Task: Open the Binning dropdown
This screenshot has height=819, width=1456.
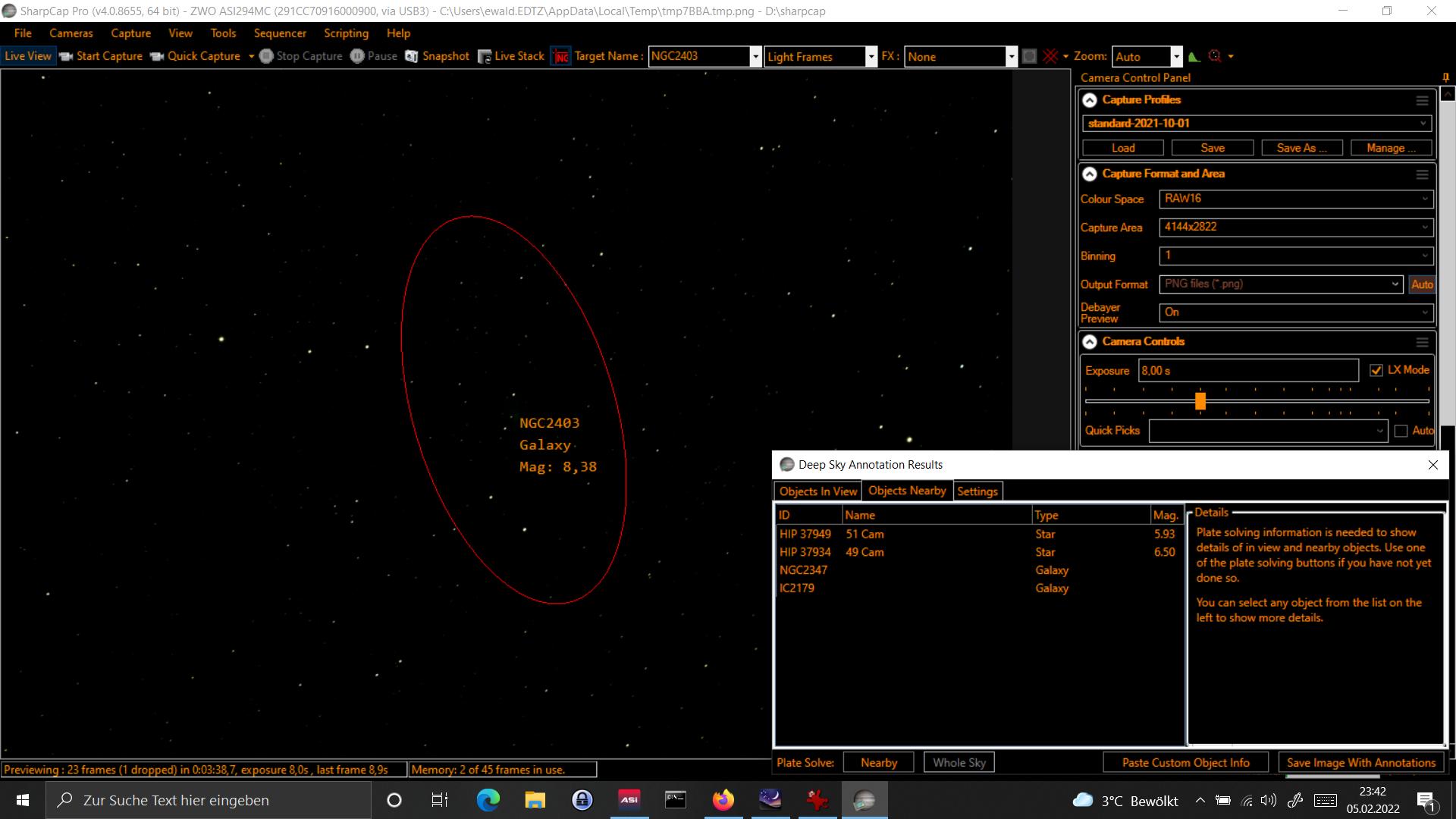Action: [x=1296, y=256]
